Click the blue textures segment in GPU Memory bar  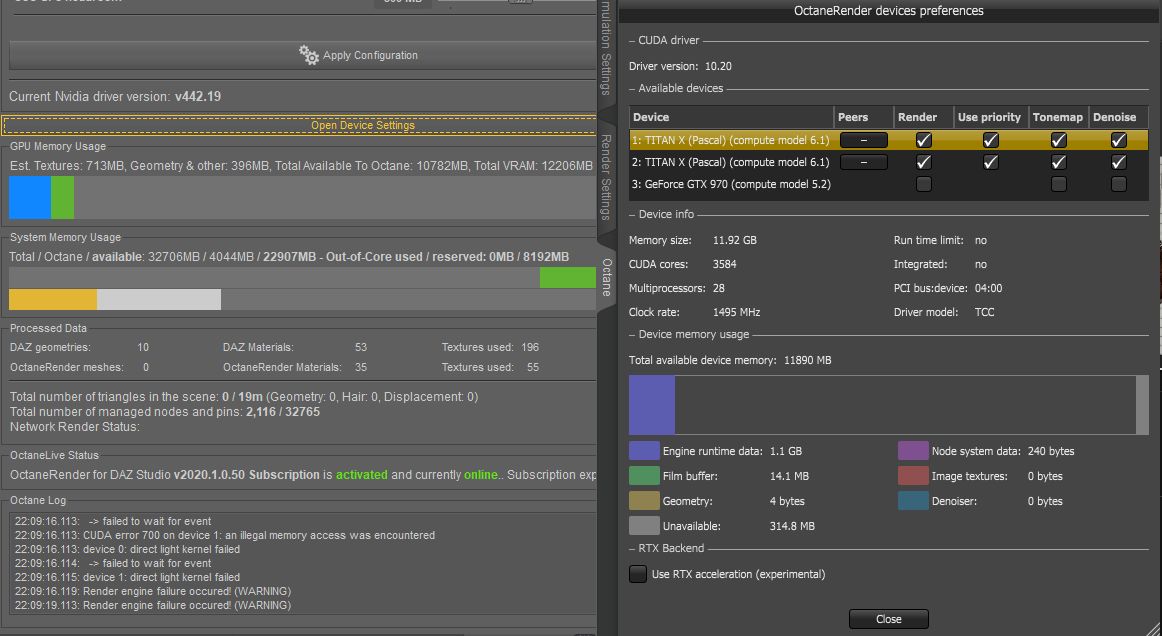[30, 197]
